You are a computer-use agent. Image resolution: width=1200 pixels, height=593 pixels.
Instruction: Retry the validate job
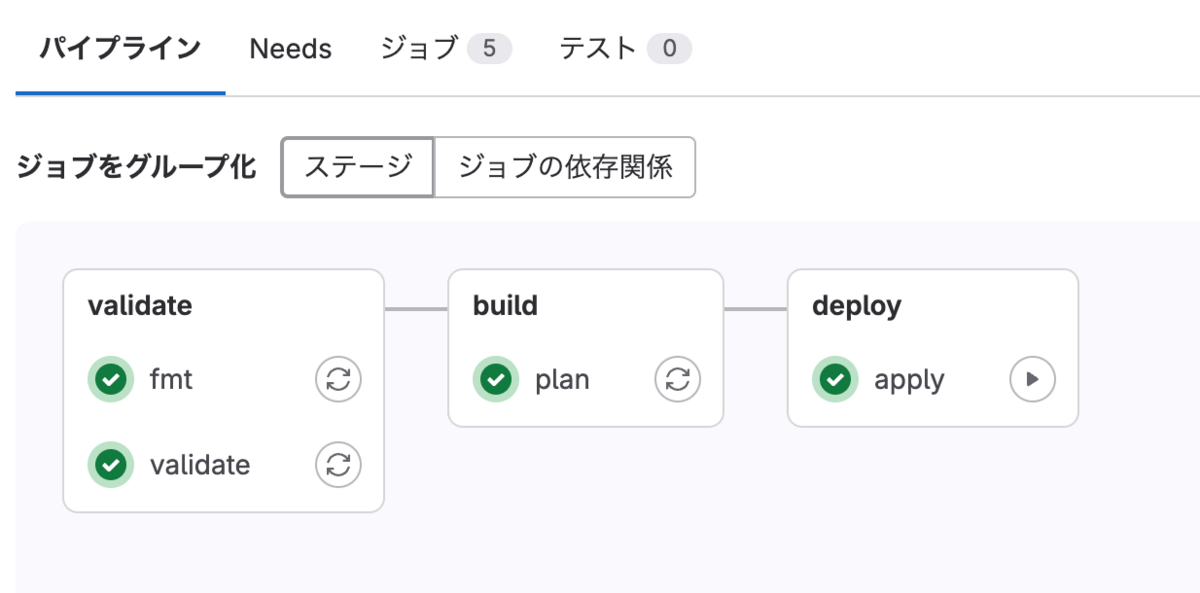tap(337, 464)
